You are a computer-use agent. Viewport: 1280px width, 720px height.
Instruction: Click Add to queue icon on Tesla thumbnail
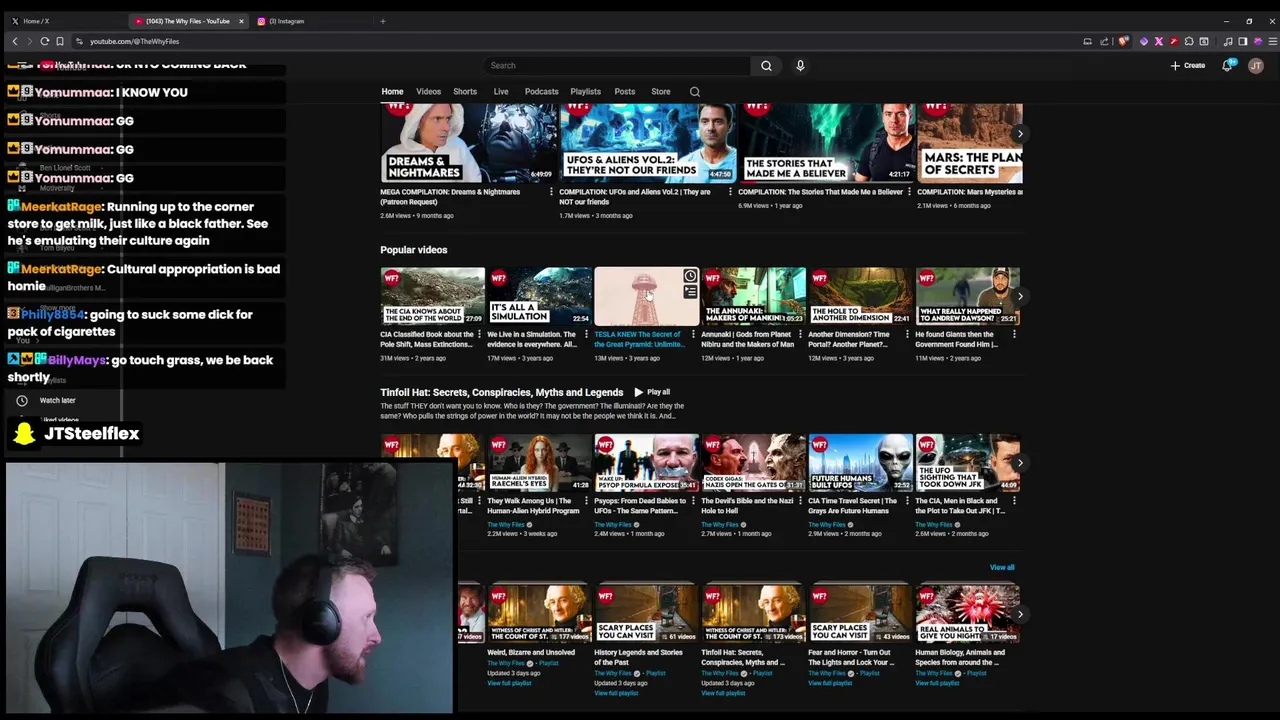coord(690,292)
